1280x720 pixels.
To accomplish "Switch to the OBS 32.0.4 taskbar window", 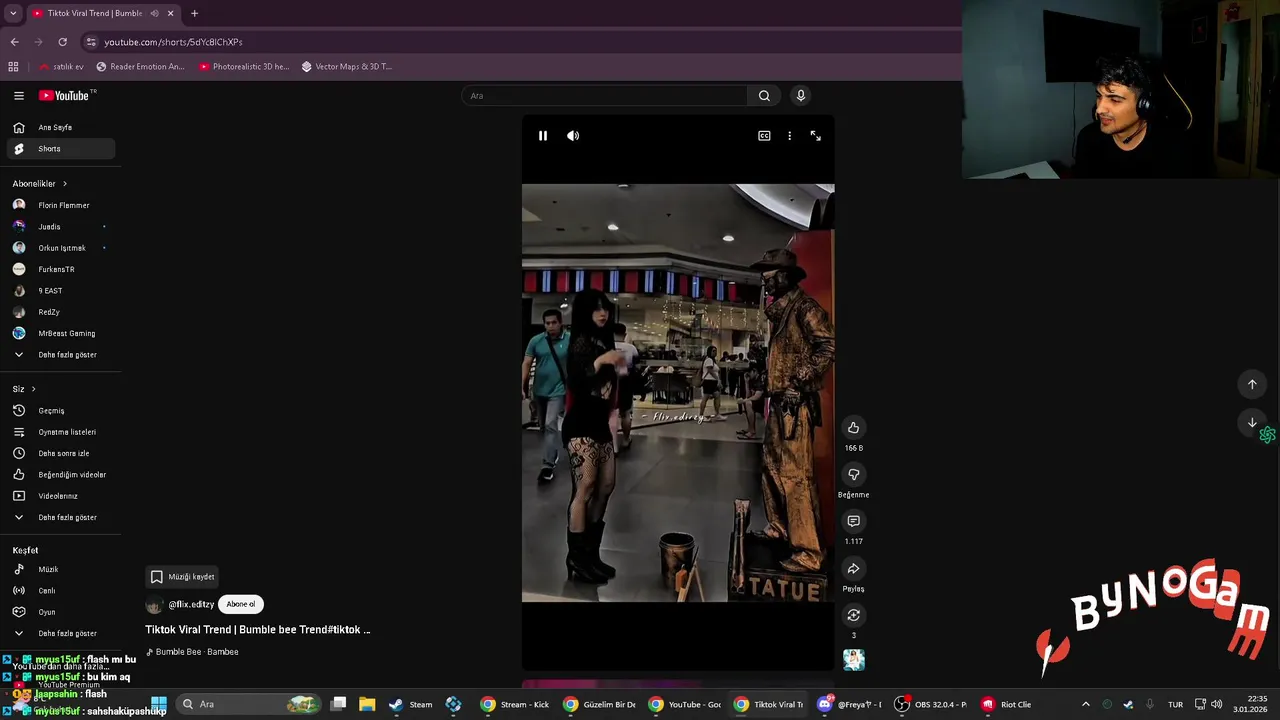I will click(x=931, y=704).
